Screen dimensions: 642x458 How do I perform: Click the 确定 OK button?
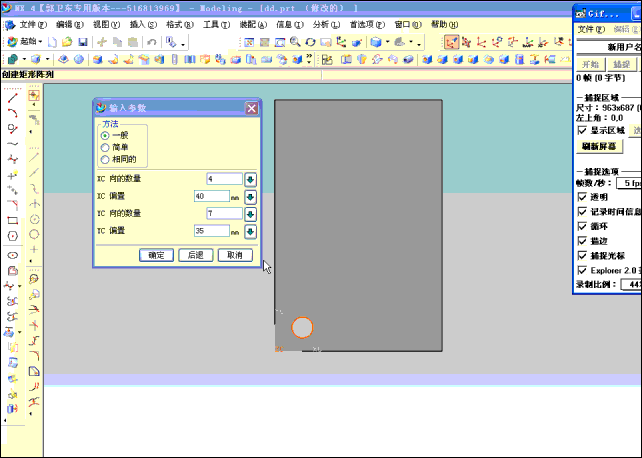pyautogui.click(x=156, y=255)
